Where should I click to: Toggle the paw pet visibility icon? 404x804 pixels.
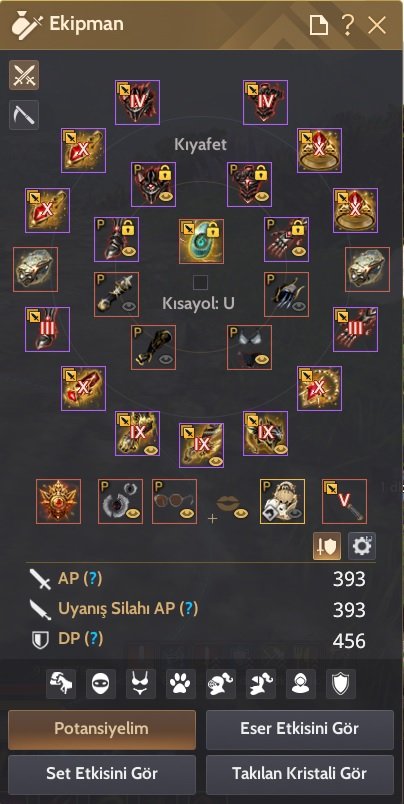coord(180,684)
